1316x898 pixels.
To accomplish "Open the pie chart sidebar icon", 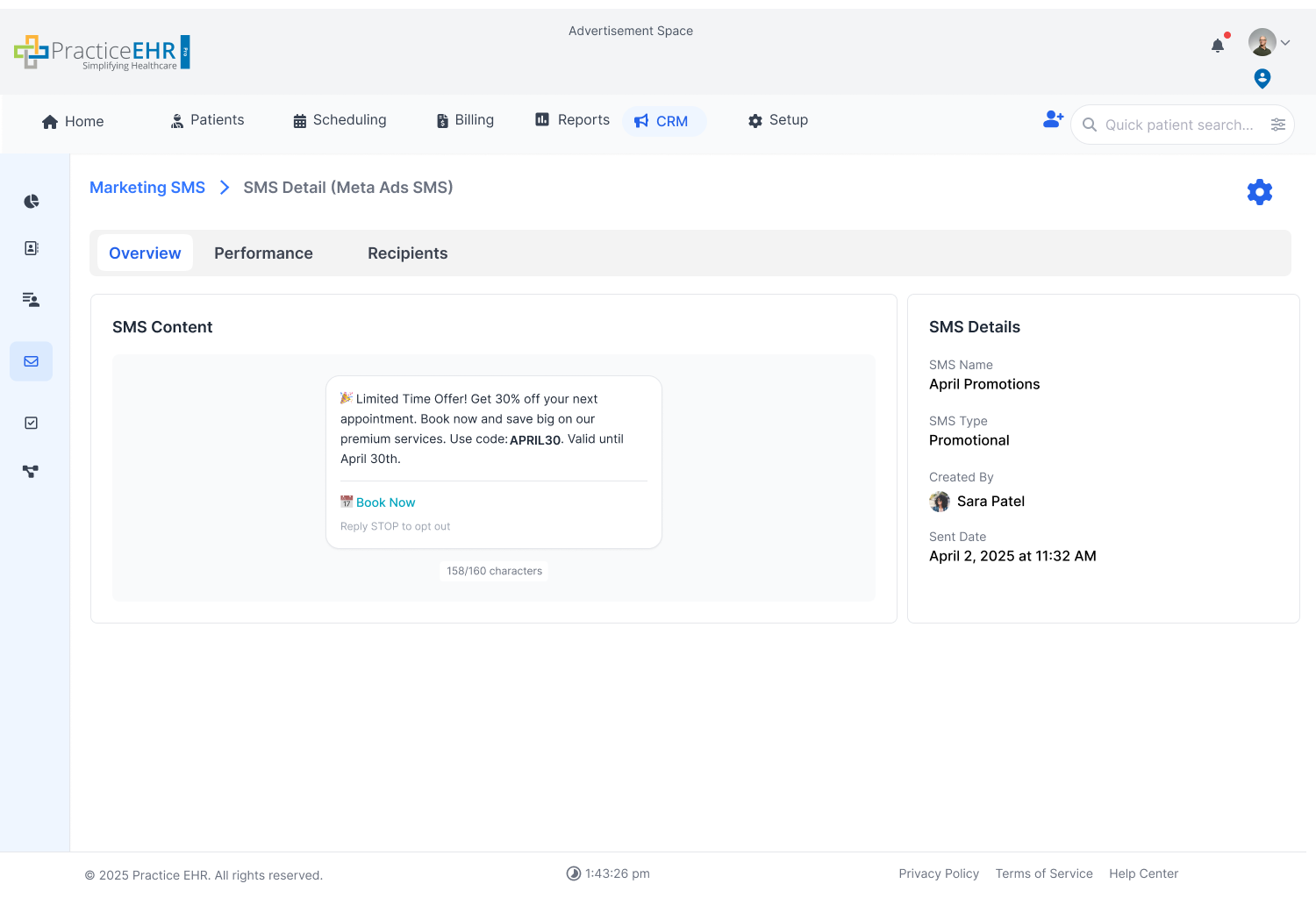I will pyautogui.click(x=32, y=202).
